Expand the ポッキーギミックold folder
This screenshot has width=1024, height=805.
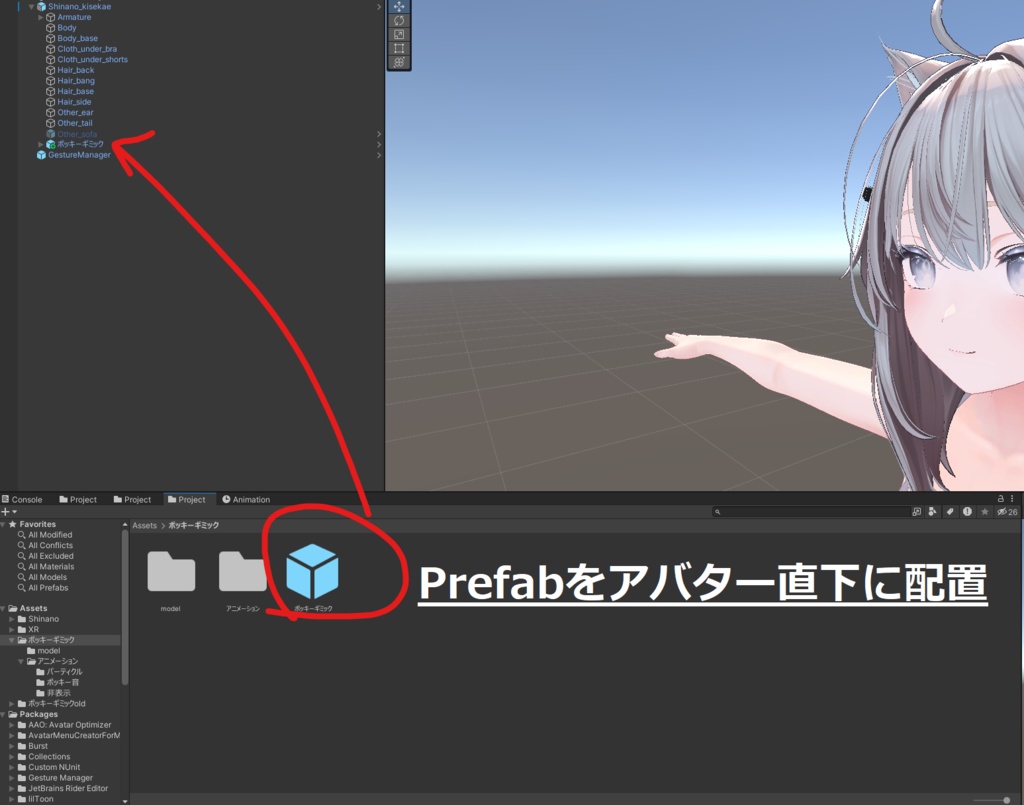(x=12, y=704)
